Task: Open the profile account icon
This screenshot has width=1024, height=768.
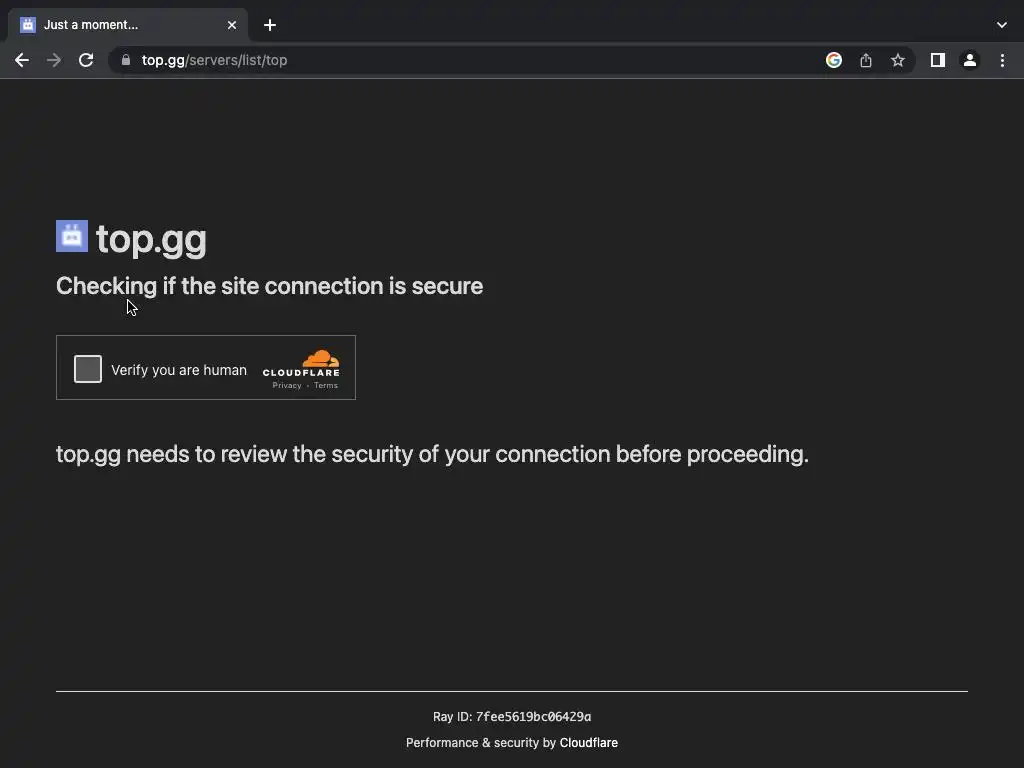Action: click(970, 60)
